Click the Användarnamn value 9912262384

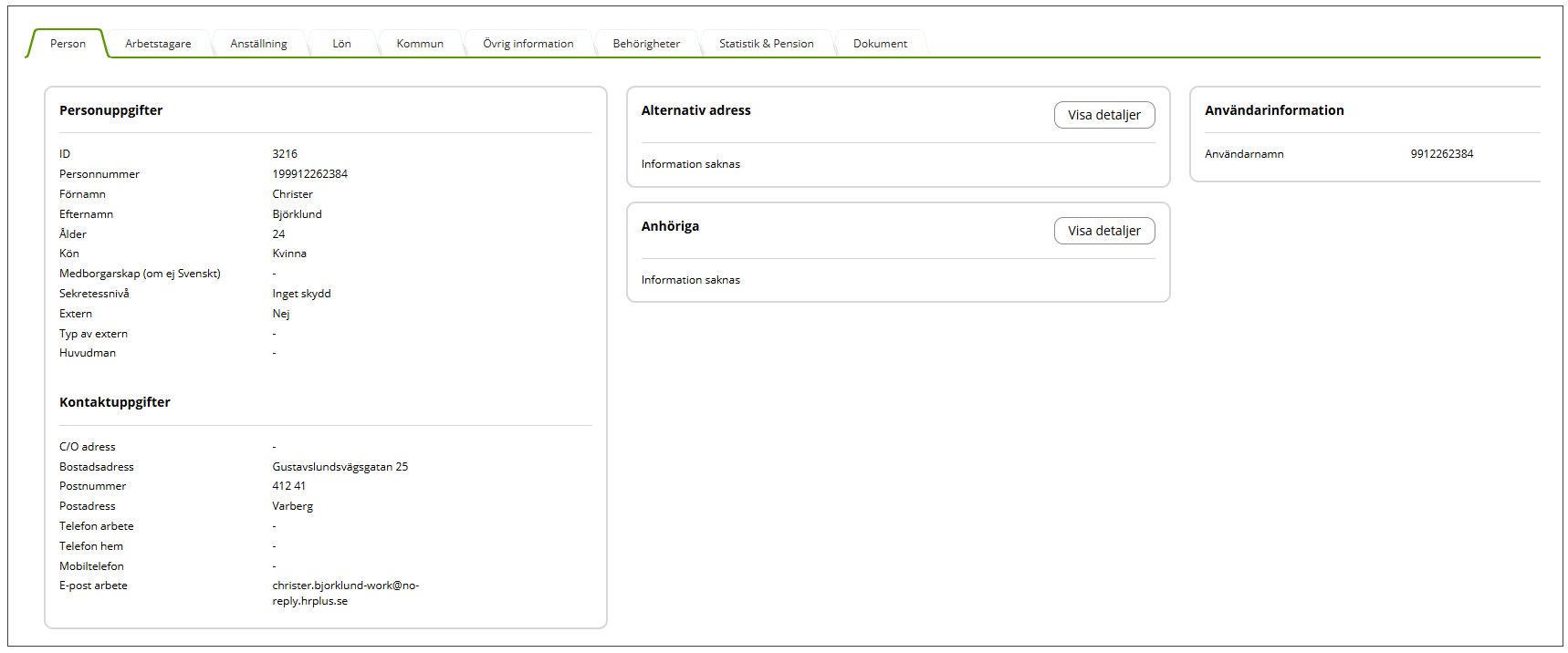tap(1441, 154)
